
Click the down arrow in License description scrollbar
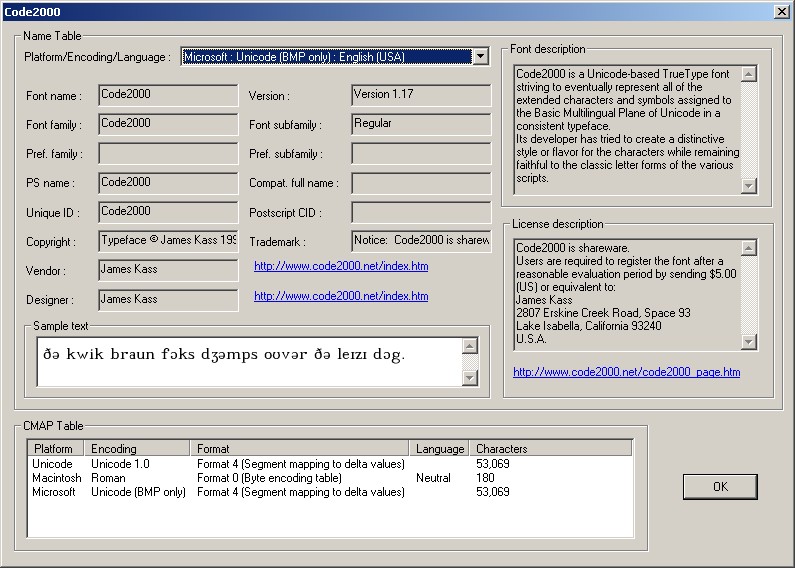(749, 342)
